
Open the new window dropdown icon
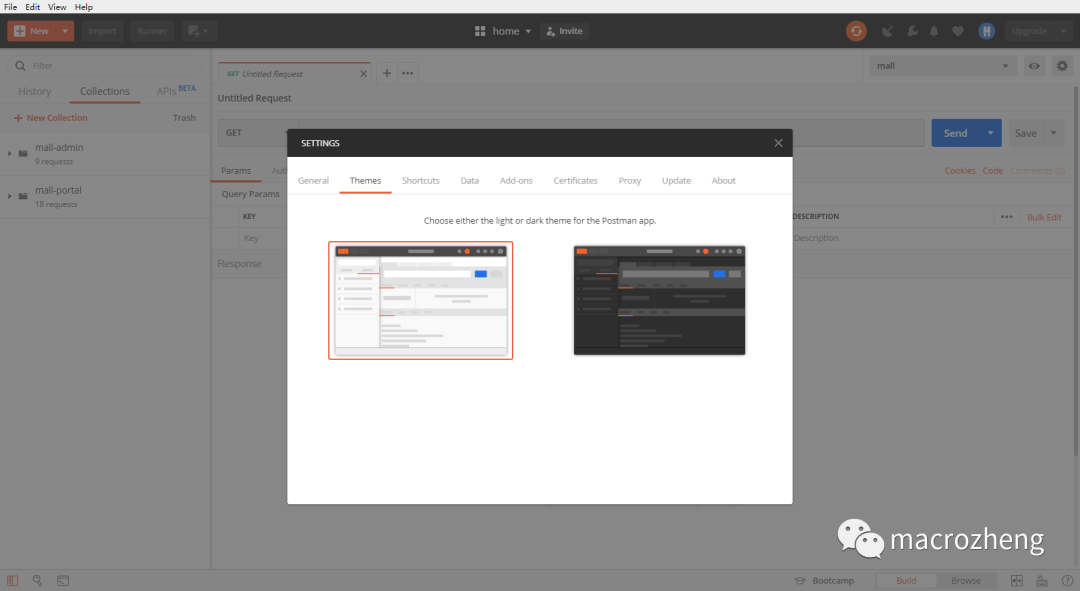coord(199,31)
